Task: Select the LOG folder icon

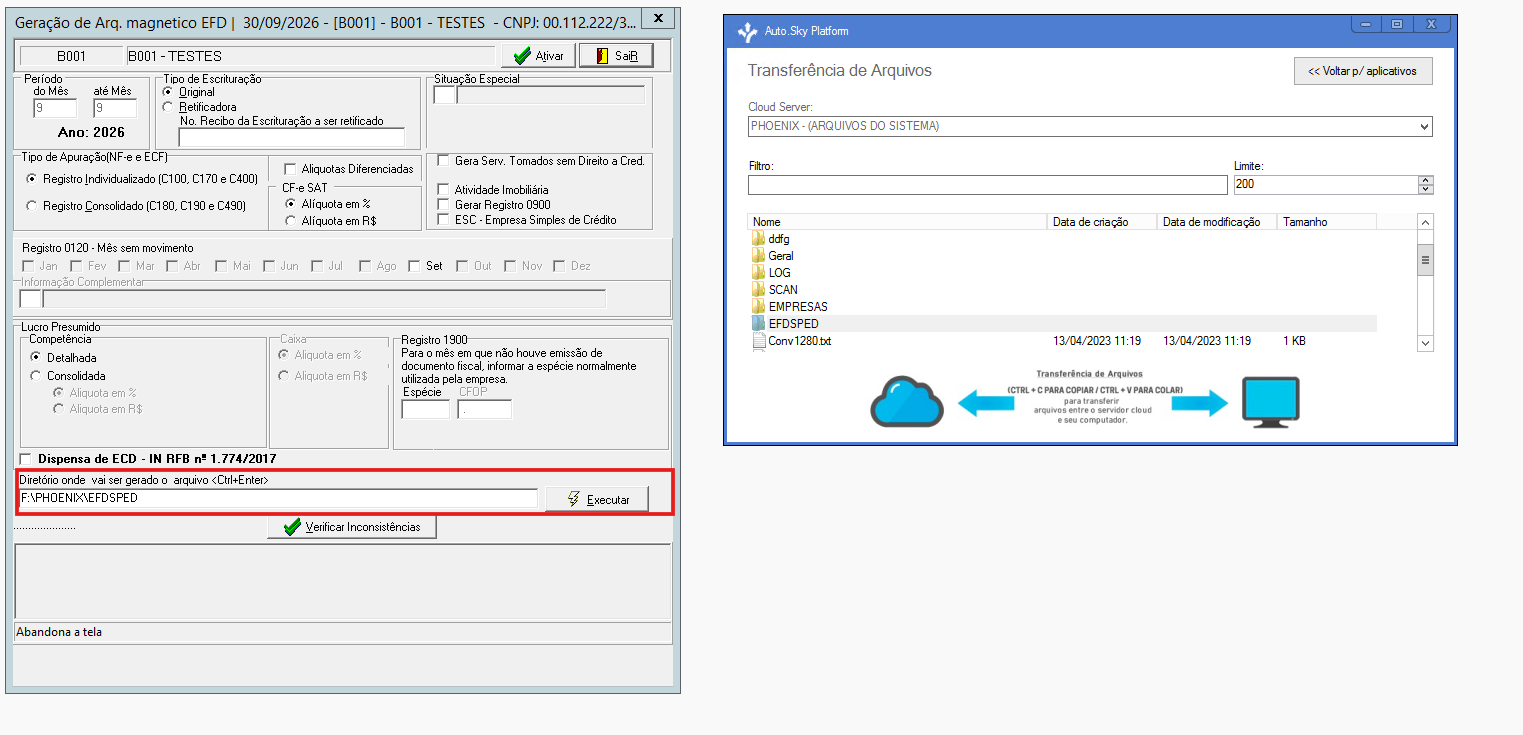Action: [758, 273]
